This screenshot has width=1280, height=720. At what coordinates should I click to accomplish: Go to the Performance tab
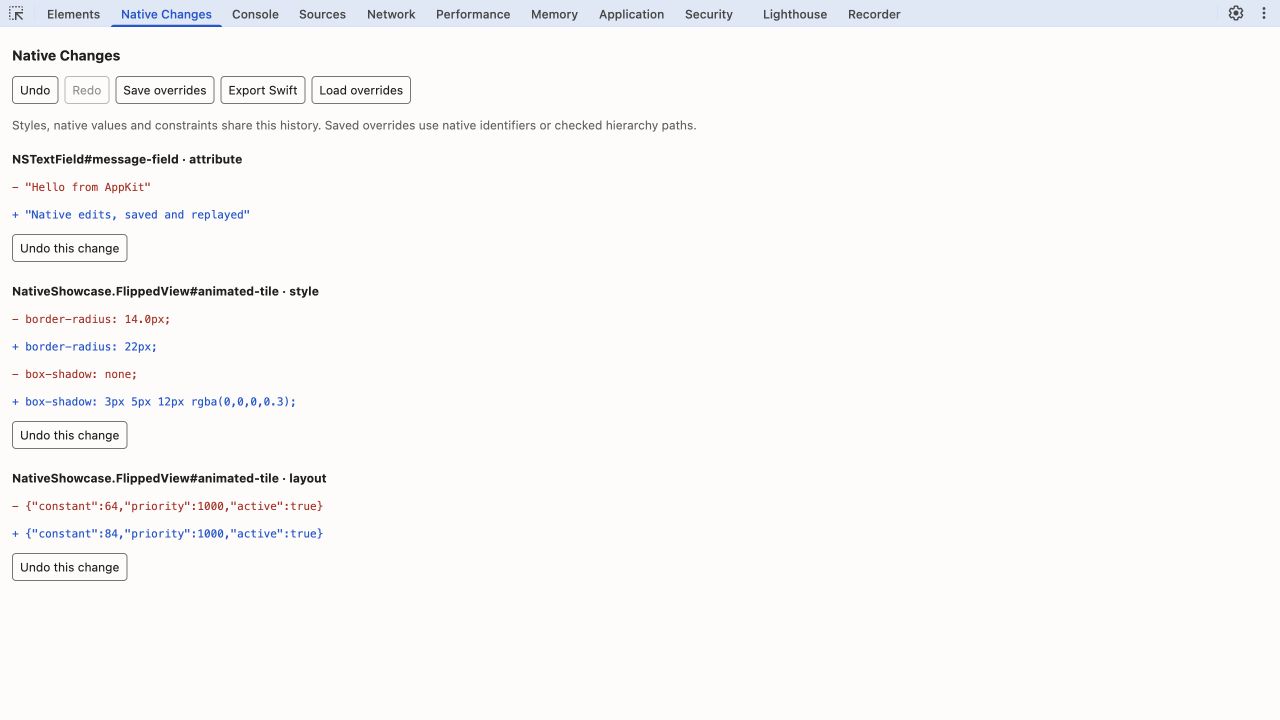(x=473, y=14)
